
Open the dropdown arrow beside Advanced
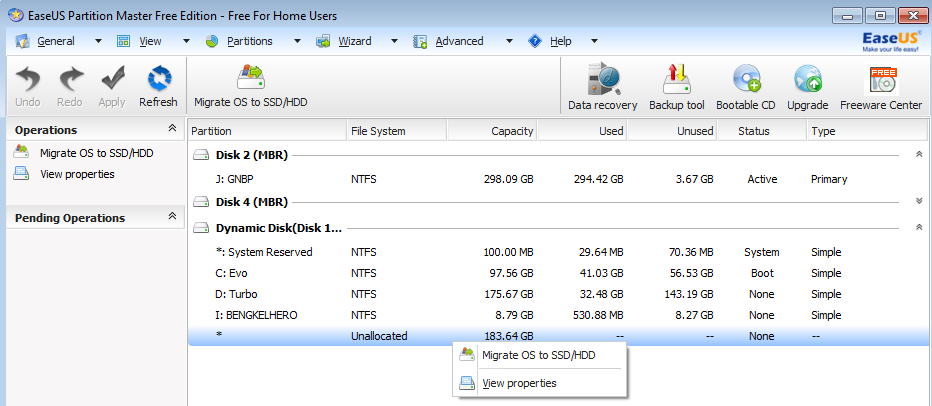[509, 41]
